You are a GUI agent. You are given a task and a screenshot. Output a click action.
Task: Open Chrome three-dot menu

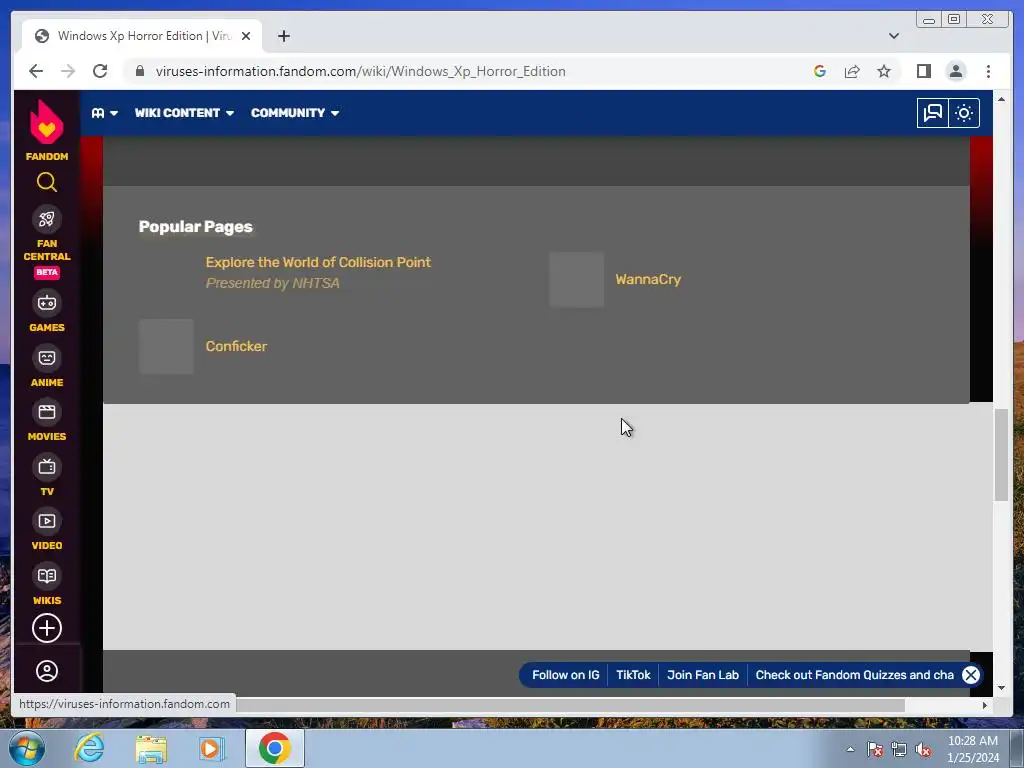click(988, 71)
